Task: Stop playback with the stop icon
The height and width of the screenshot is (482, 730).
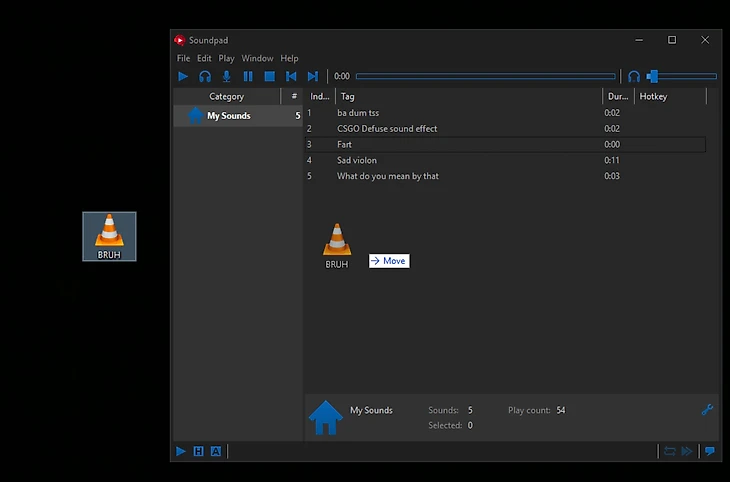Action: pyautogui.click(x=269, y=76)
